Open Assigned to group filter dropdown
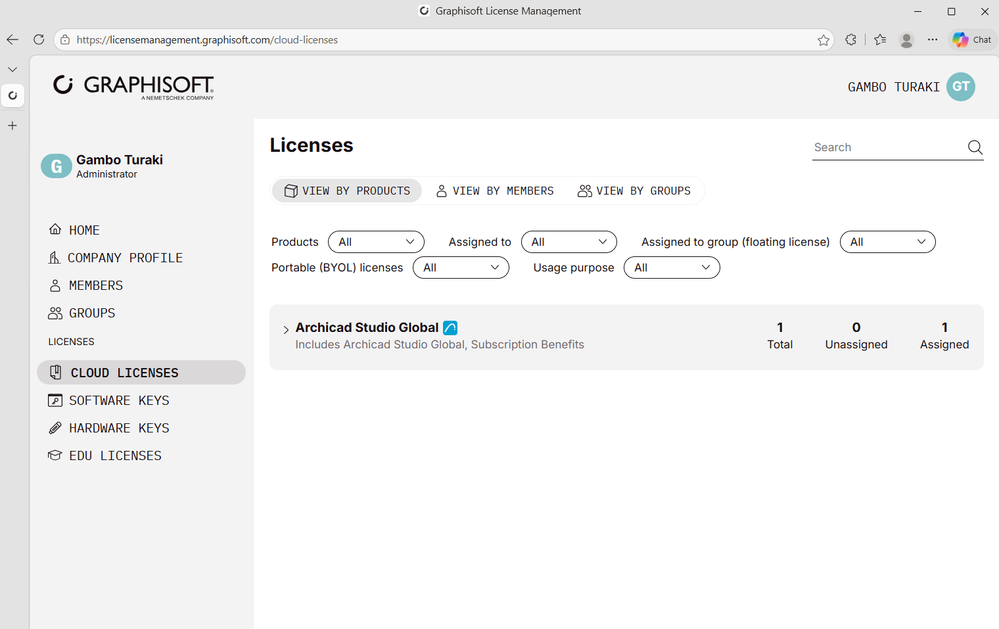The image size is (999, 629). [x=888, y=242]
